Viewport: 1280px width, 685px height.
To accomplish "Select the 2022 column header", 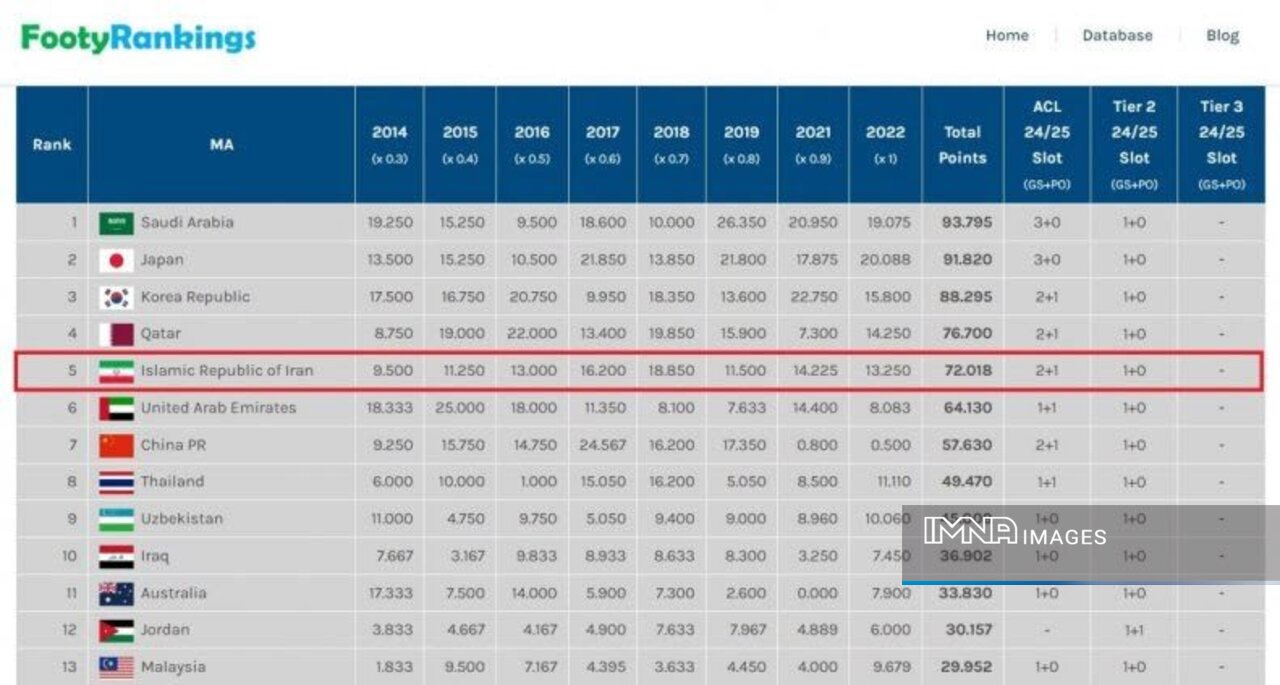I will coord(885,144).
